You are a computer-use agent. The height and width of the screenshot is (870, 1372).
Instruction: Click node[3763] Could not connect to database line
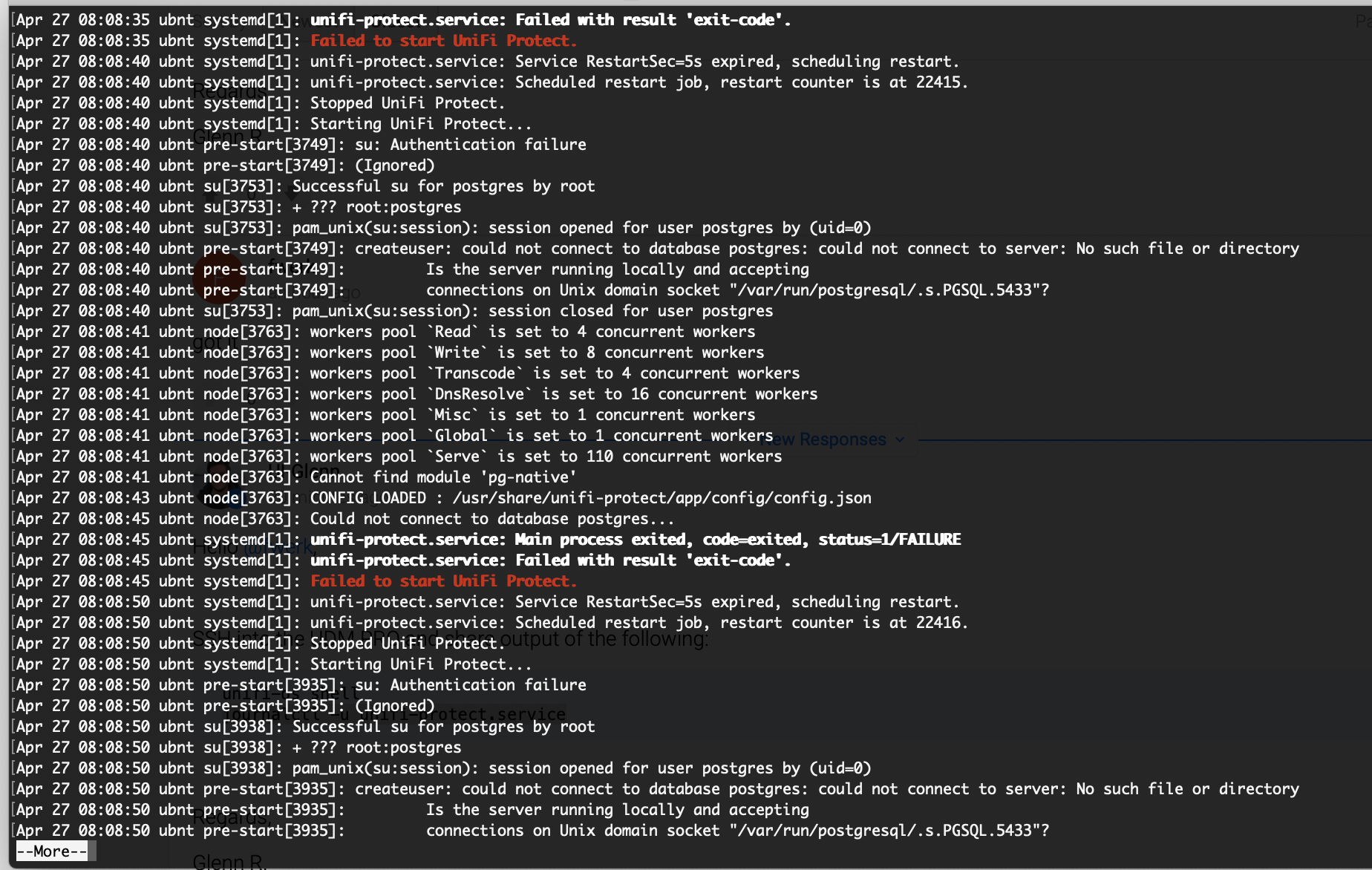491,519
